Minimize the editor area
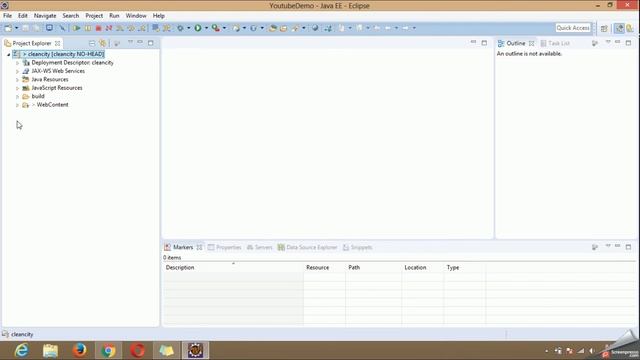Viewport: 640px width, 360px height. (473, 42)
